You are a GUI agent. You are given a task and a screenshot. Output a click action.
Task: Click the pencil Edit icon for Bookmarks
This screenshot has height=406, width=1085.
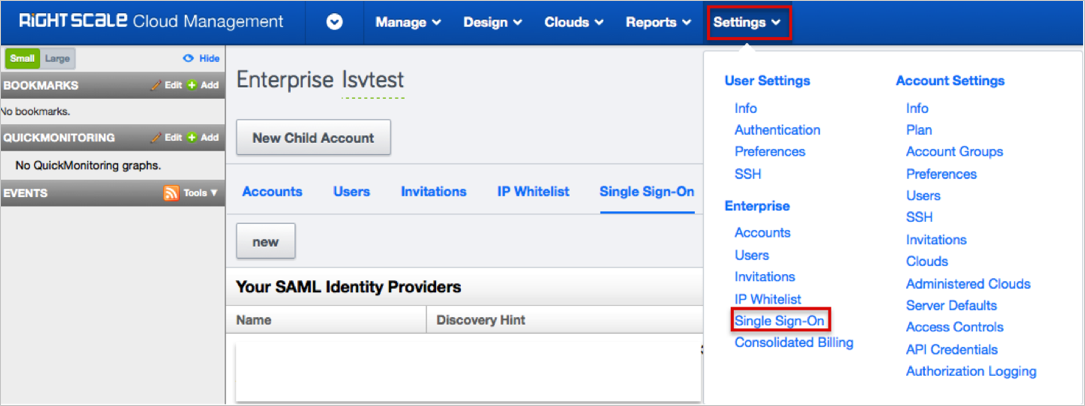click(x=156, y=86)
